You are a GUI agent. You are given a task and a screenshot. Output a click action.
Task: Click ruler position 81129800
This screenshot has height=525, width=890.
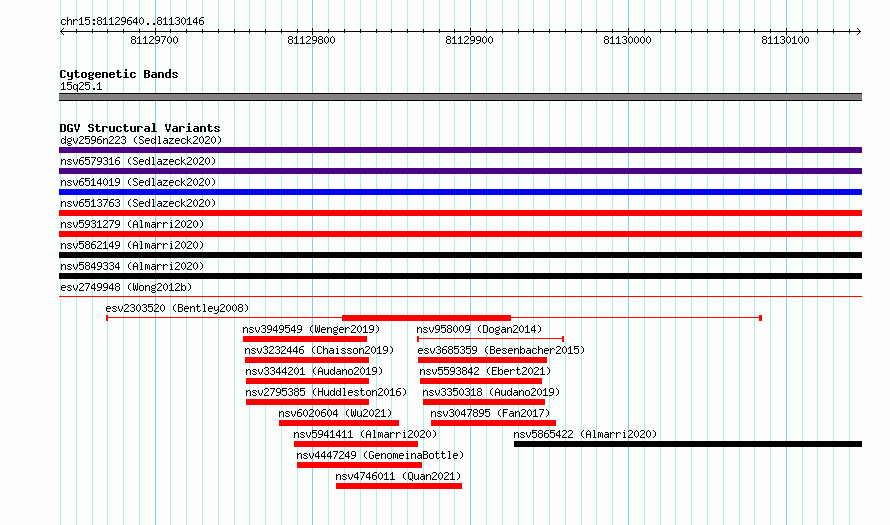312,40
